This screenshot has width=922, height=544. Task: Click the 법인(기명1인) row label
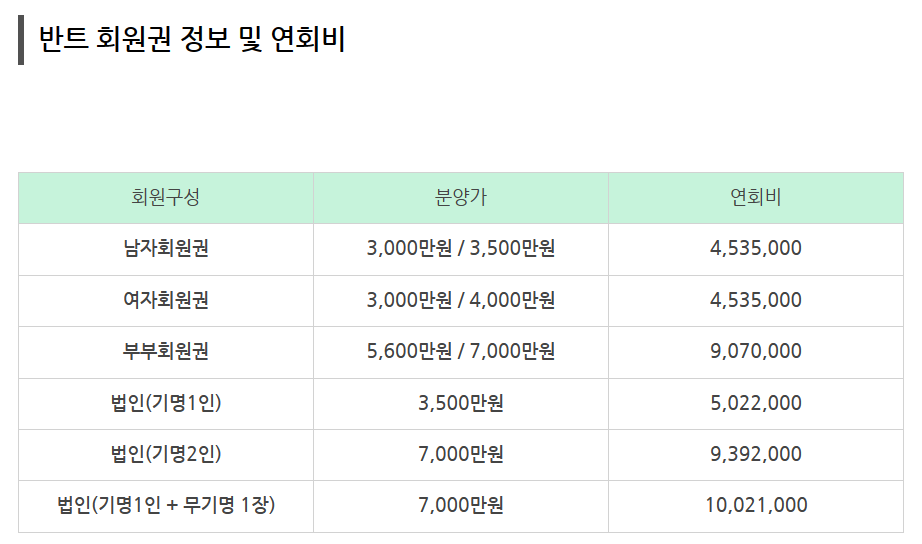tap(166, 403)
